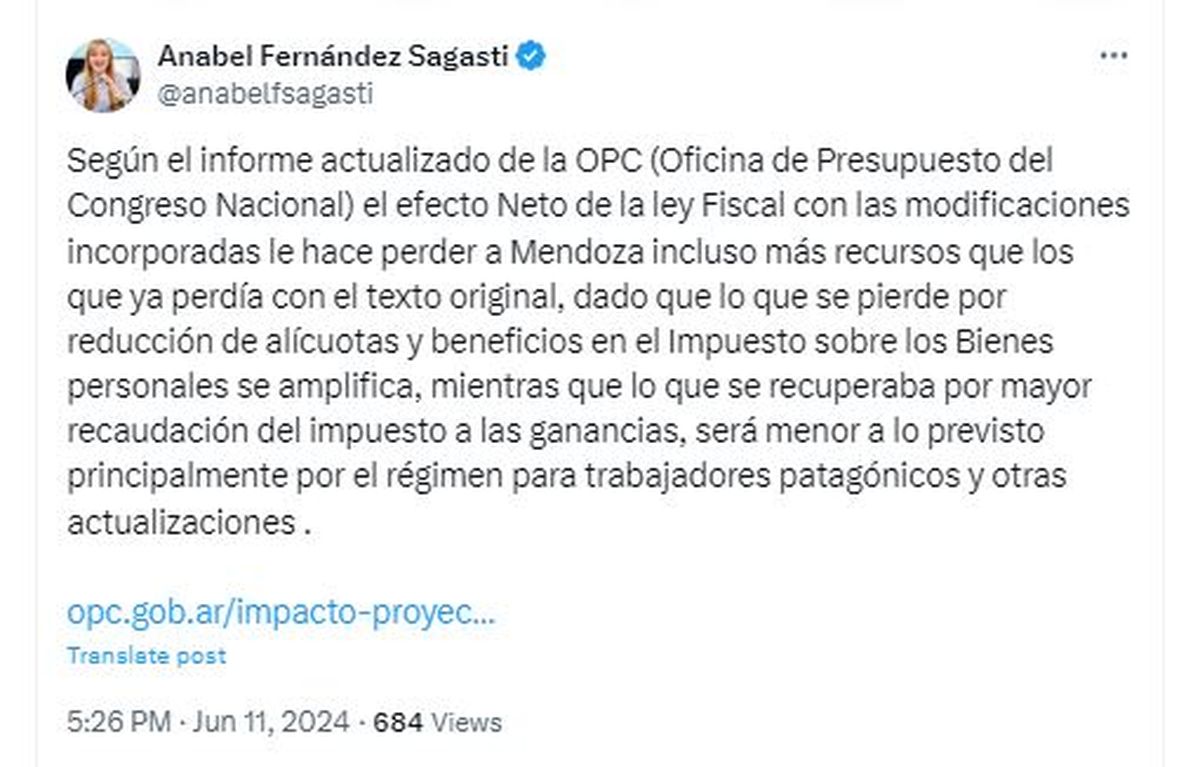Open the tweet's three-dot More menu
This screenshot has width=1200, height=767.
(1113, 56)
